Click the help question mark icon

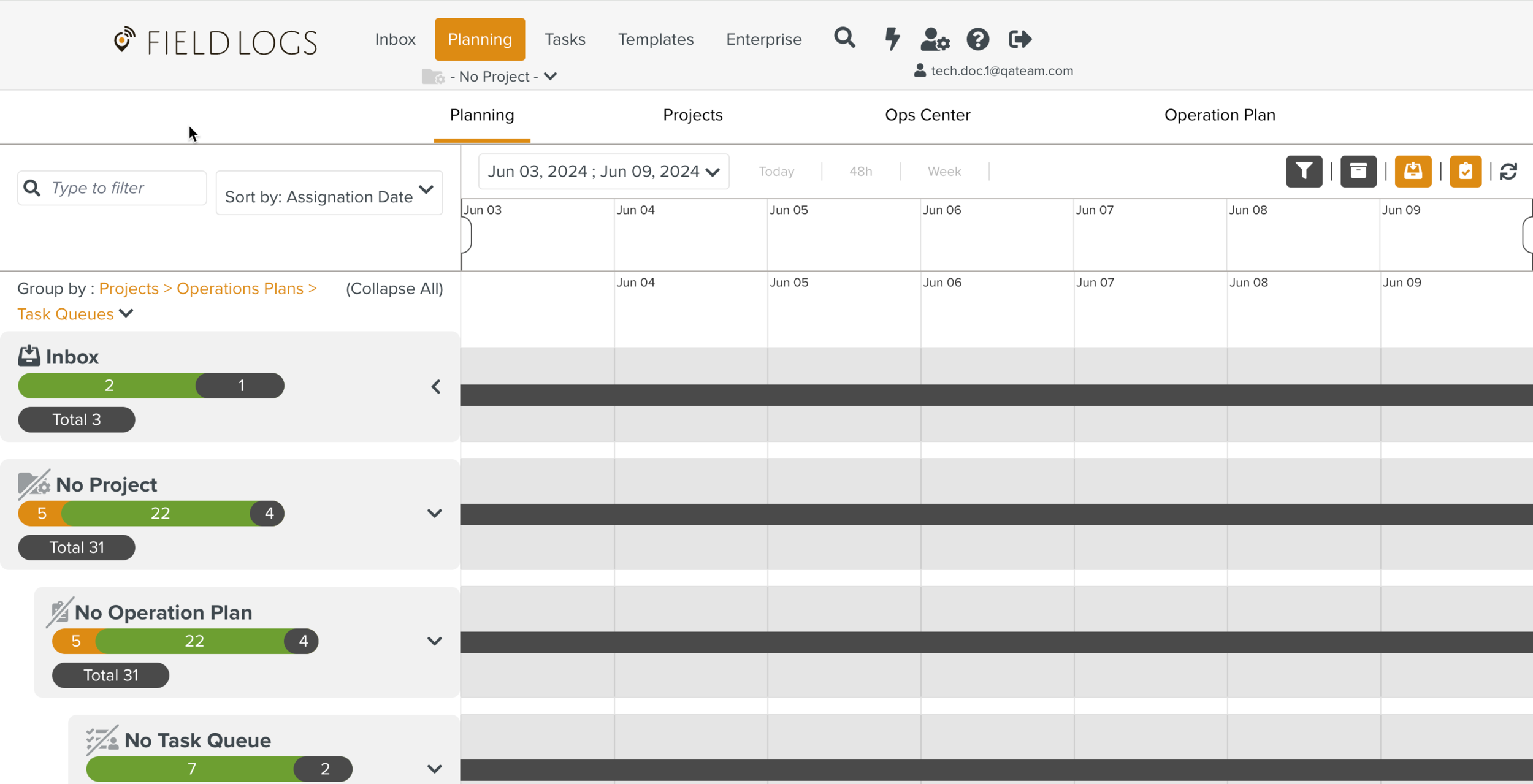click(x=977, y=39)
